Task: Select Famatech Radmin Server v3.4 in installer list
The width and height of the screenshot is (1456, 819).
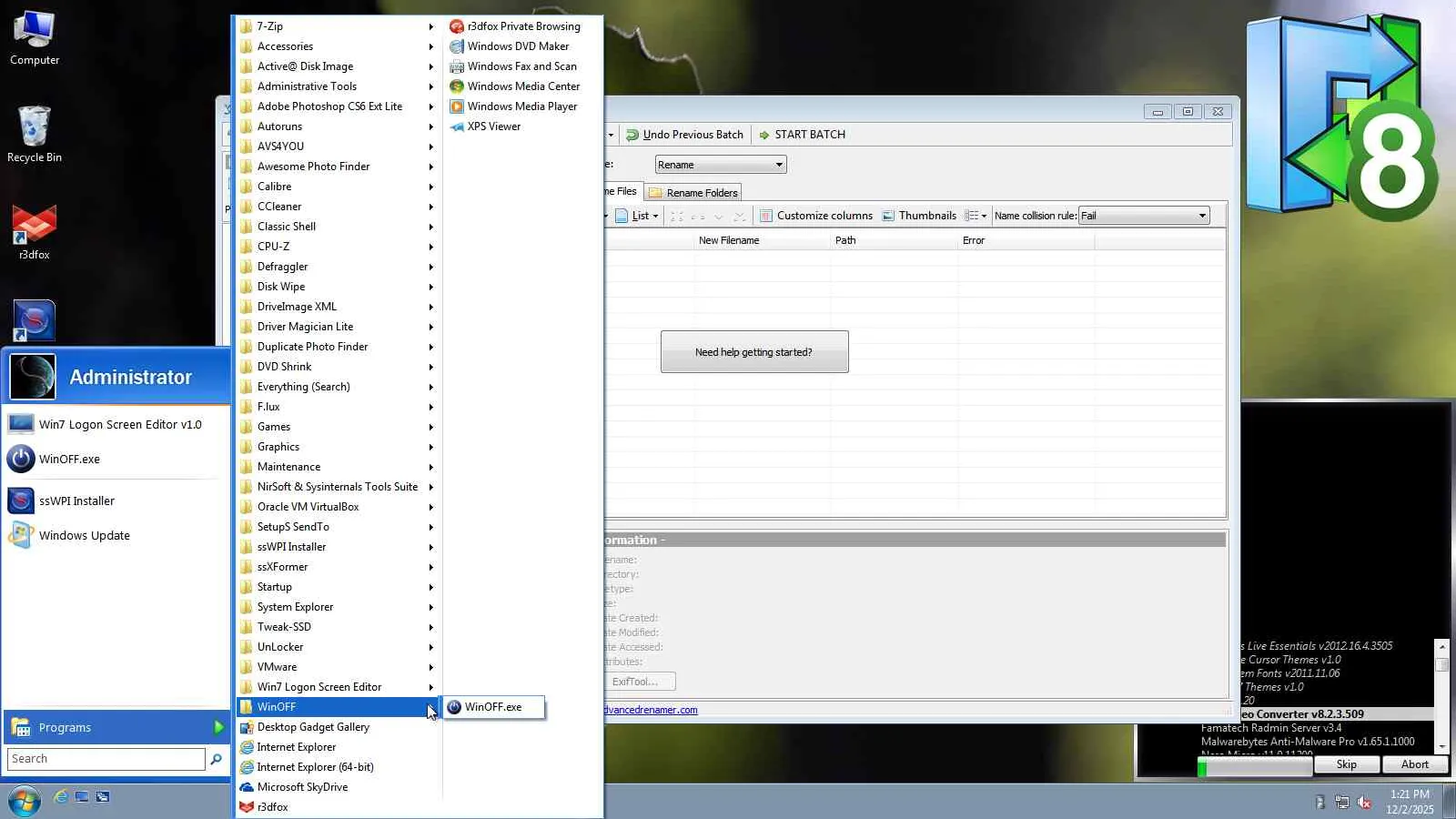Action: tap(1271, 728)
